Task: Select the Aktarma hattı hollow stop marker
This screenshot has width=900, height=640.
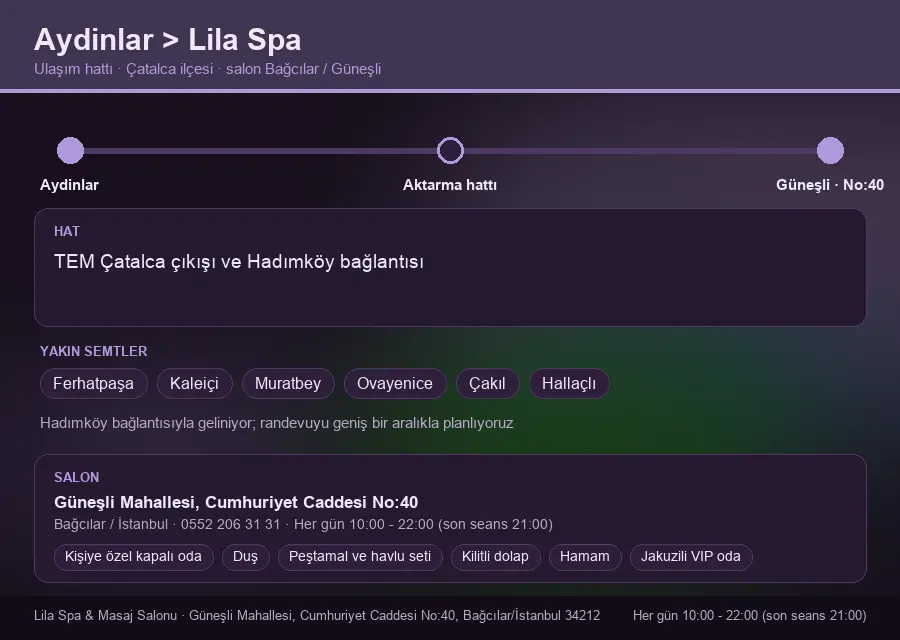Action: 450,150
